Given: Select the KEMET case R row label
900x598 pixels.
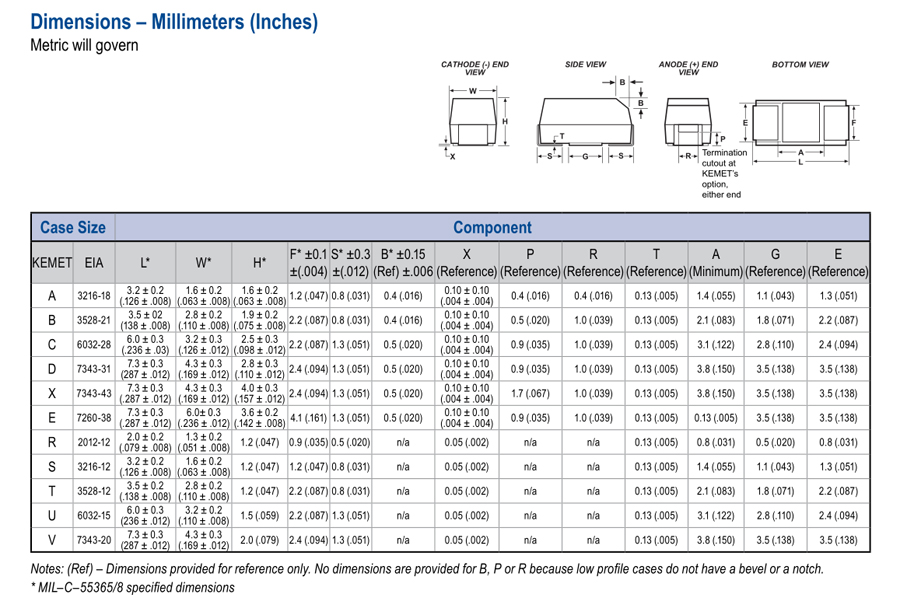Looking at the screenshot, I should click(x=51, y=442).
